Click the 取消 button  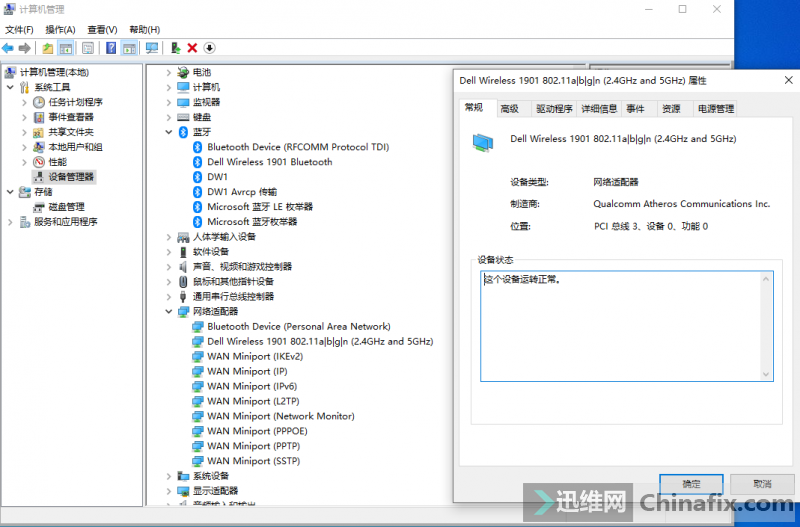pyautogui.click(x=762, y=484)
